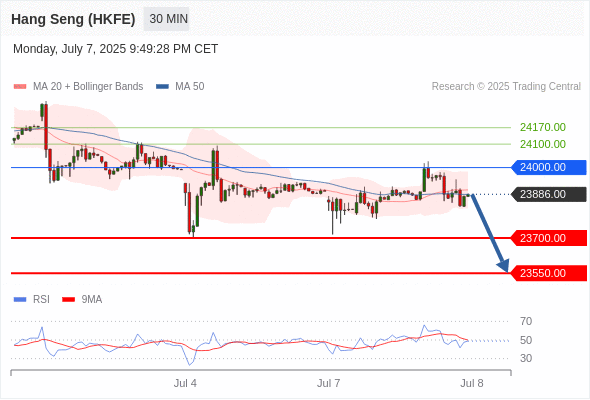Click the Research © 2025 Trading Central credit

click(x=506, y=87)
